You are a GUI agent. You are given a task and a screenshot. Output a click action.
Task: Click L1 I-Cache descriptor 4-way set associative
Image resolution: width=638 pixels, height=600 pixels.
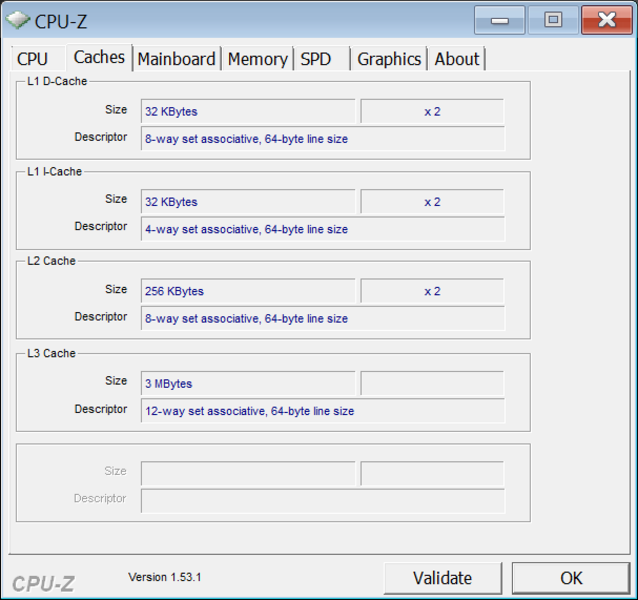(x=323, y=229)
